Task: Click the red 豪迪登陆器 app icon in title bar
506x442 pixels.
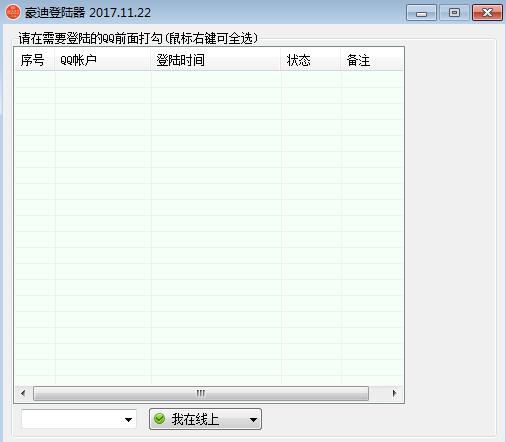Action: [x=13, y=12]
